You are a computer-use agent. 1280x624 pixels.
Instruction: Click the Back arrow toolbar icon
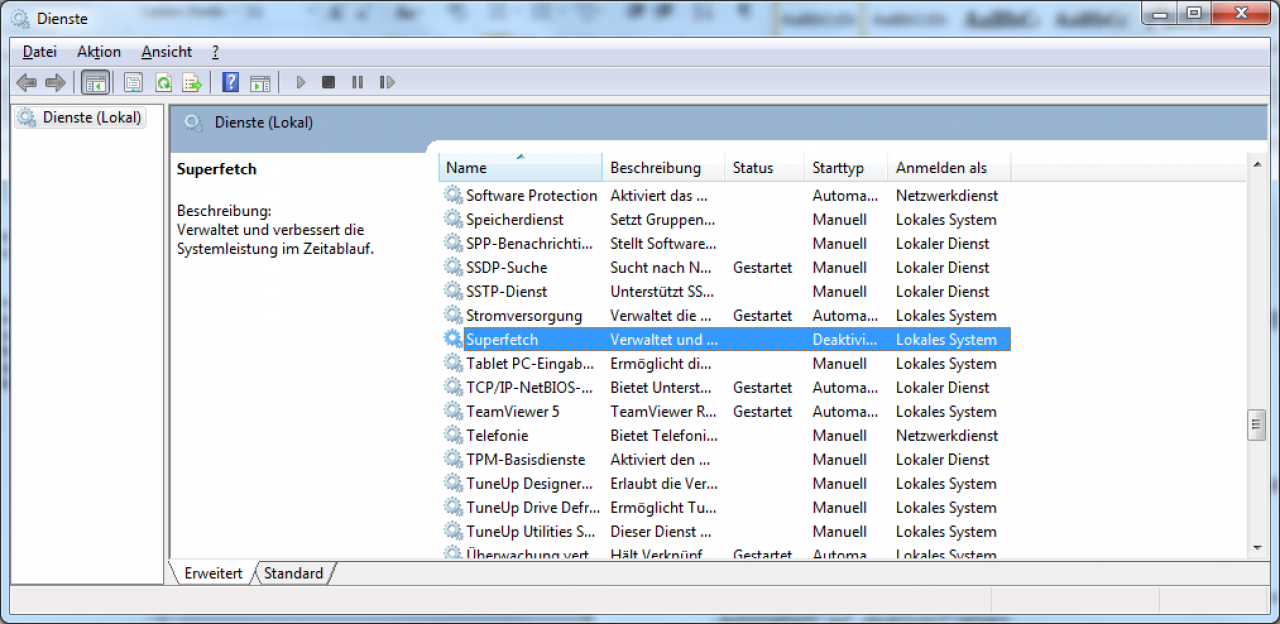26,82
